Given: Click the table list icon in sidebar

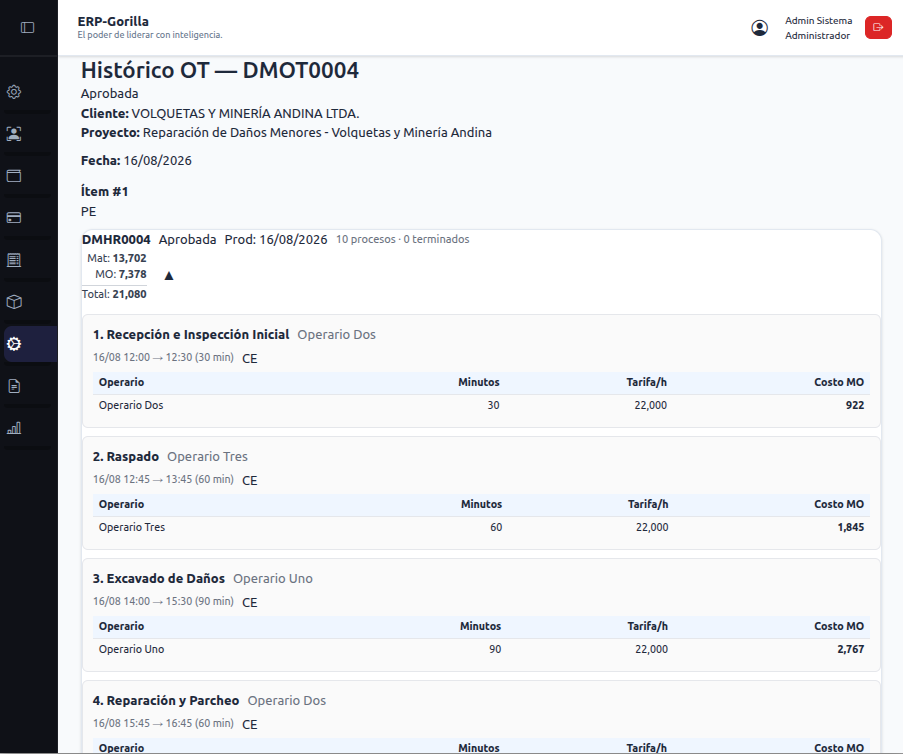Looking at the screenshot, I should tap(14, 260).
